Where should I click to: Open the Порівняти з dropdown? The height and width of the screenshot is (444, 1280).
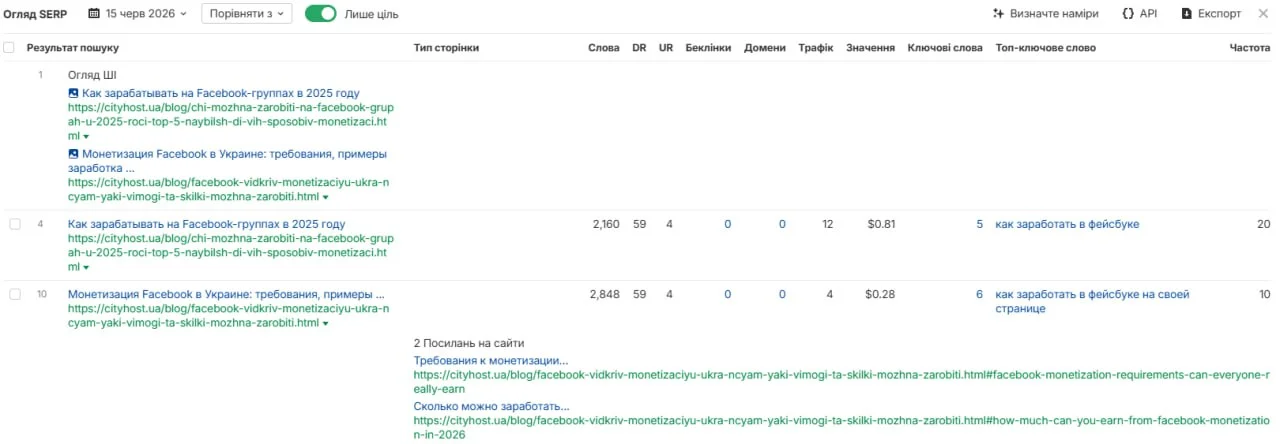tap(246, 14)
